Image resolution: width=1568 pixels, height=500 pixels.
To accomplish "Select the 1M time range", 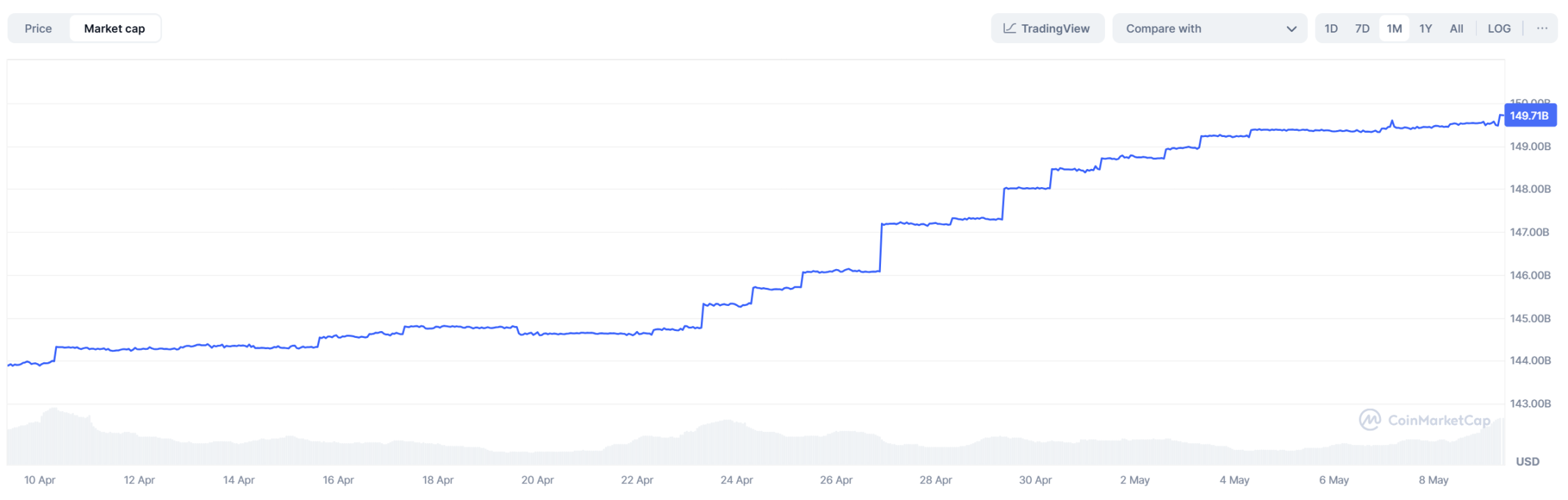I will [x=1394, y=29].
